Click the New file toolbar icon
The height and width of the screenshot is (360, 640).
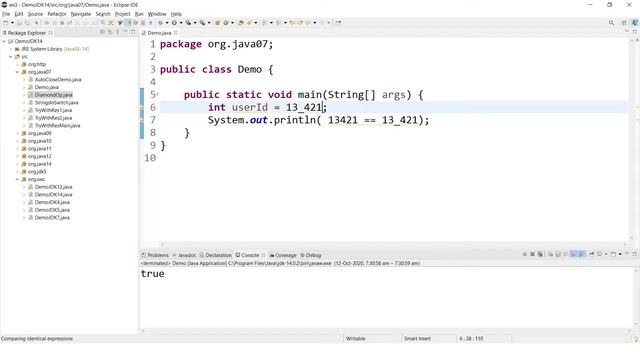[5, 23]
